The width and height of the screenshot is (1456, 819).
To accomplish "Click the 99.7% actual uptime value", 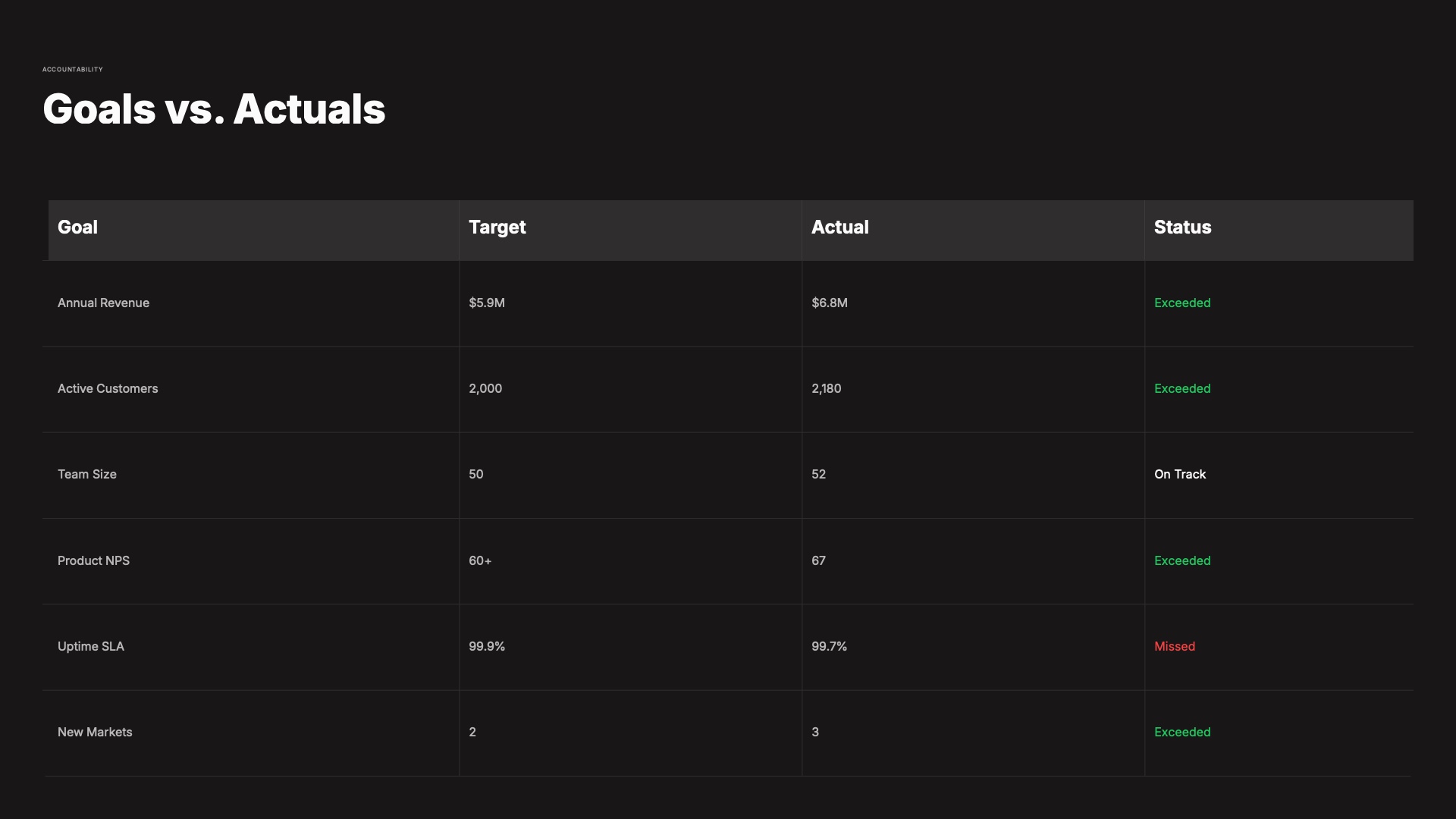I will pyautogui.click(x=829, y=647).
